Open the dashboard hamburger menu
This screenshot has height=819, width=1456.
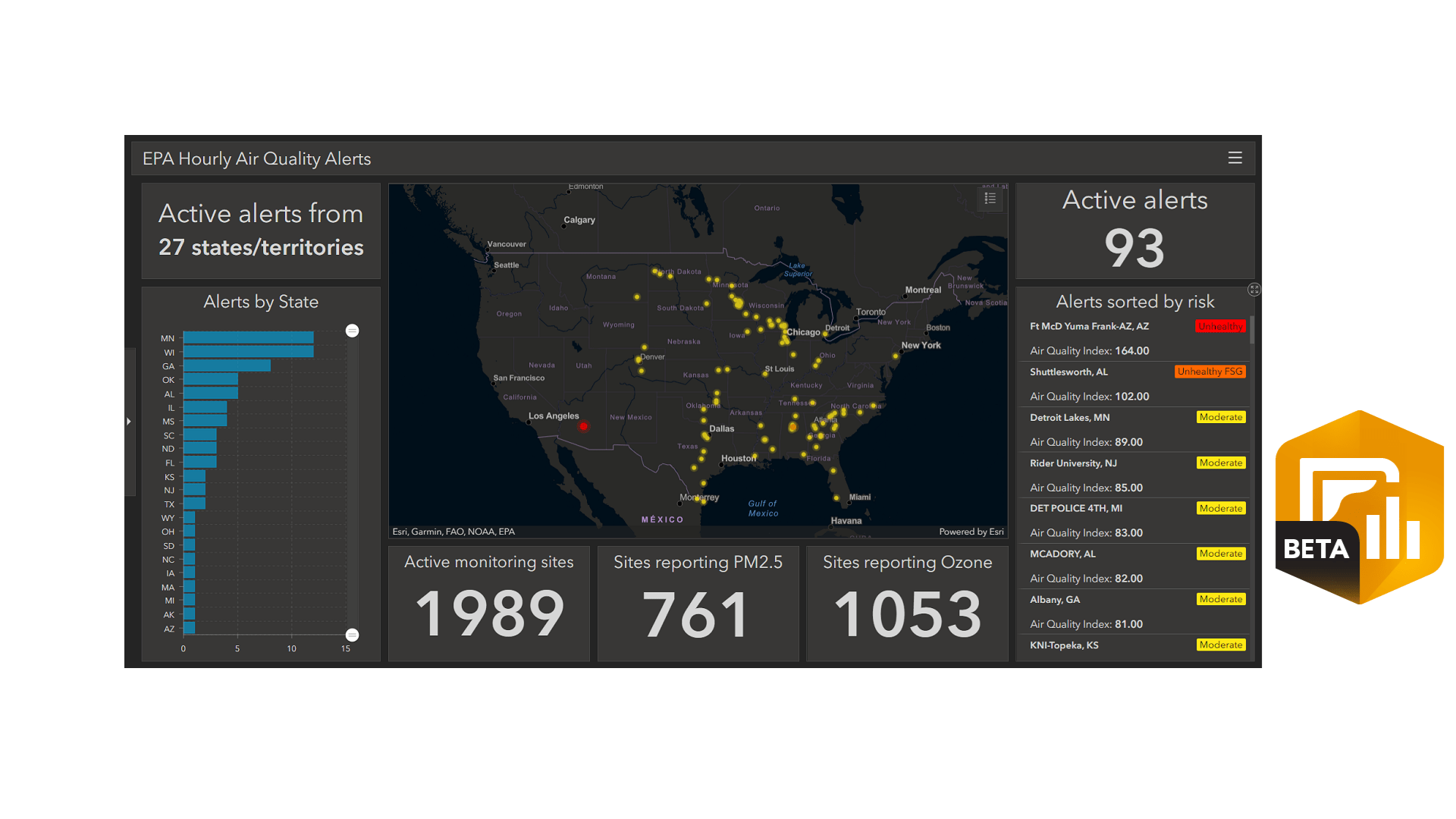1235,158
